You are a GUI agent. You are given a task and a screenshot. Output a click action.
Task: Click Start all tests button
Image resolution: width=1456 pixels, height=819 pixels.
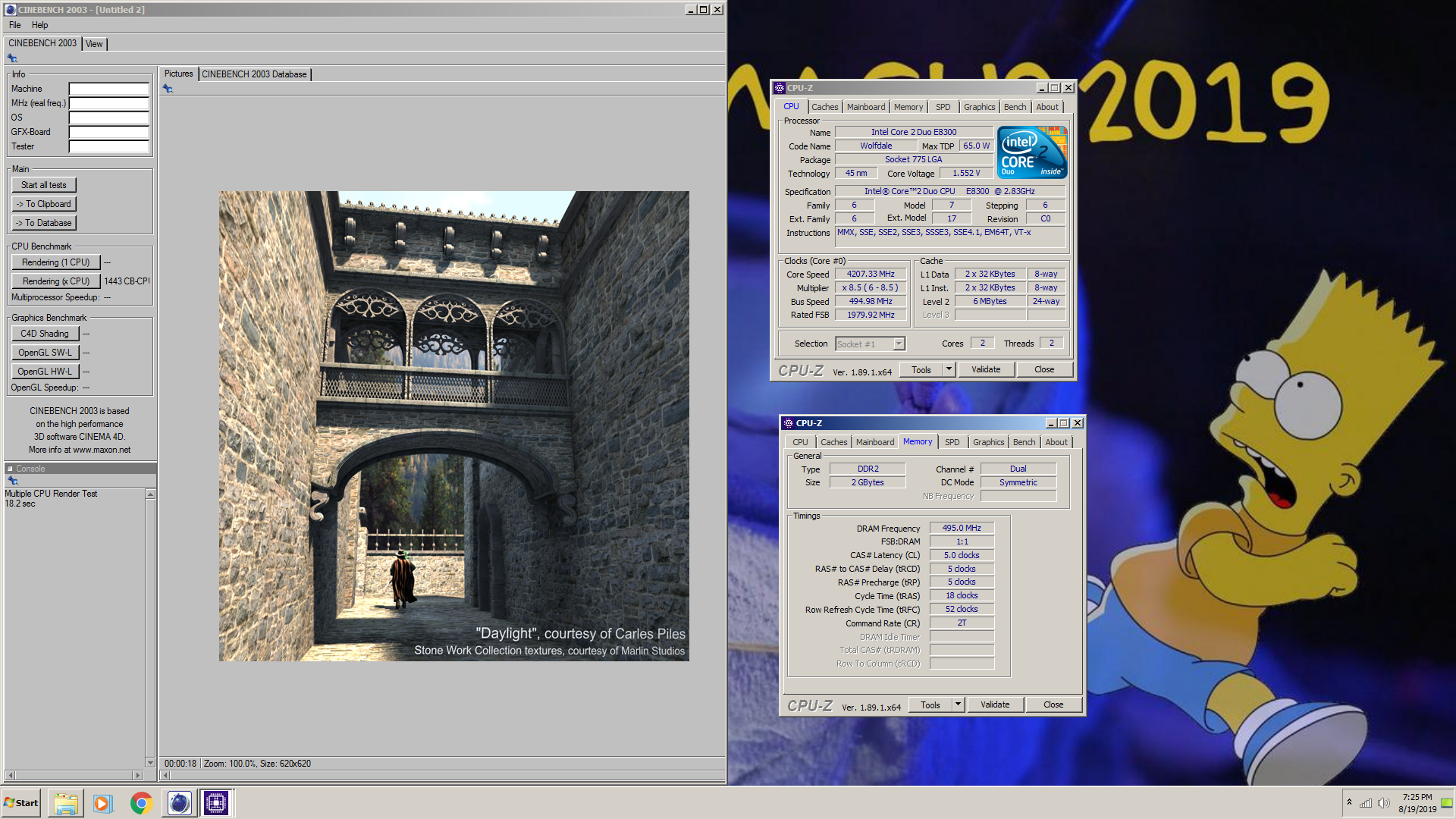pyautogui.click(x=44, y=185)
